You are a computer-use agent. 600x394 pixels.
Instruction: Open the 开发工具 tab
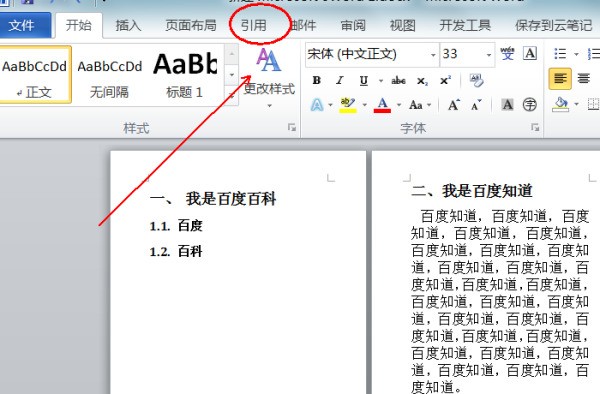pos(465,26)
